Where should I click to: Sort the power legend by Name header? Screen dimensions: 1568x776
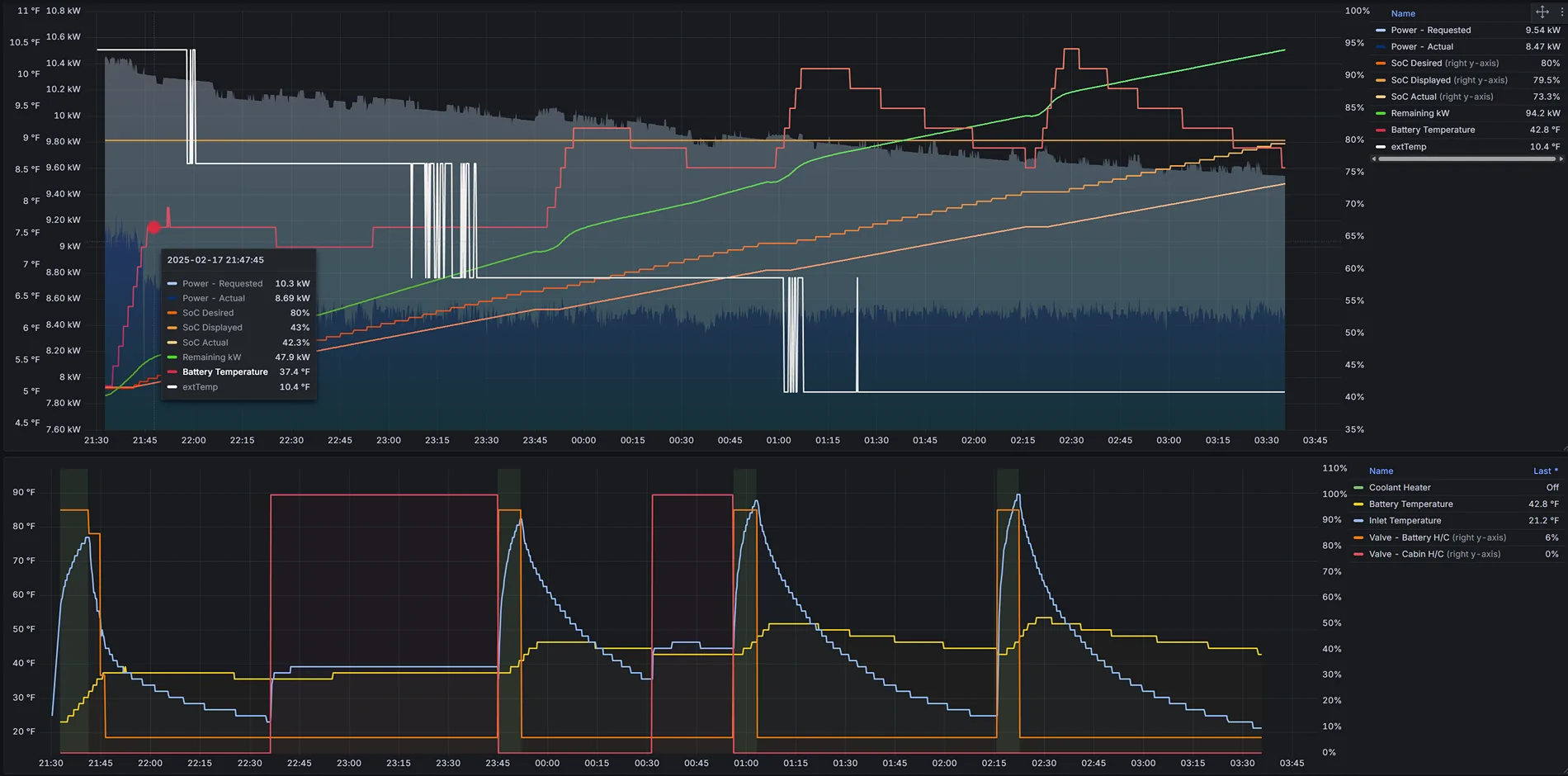(x=1402, y=13)
